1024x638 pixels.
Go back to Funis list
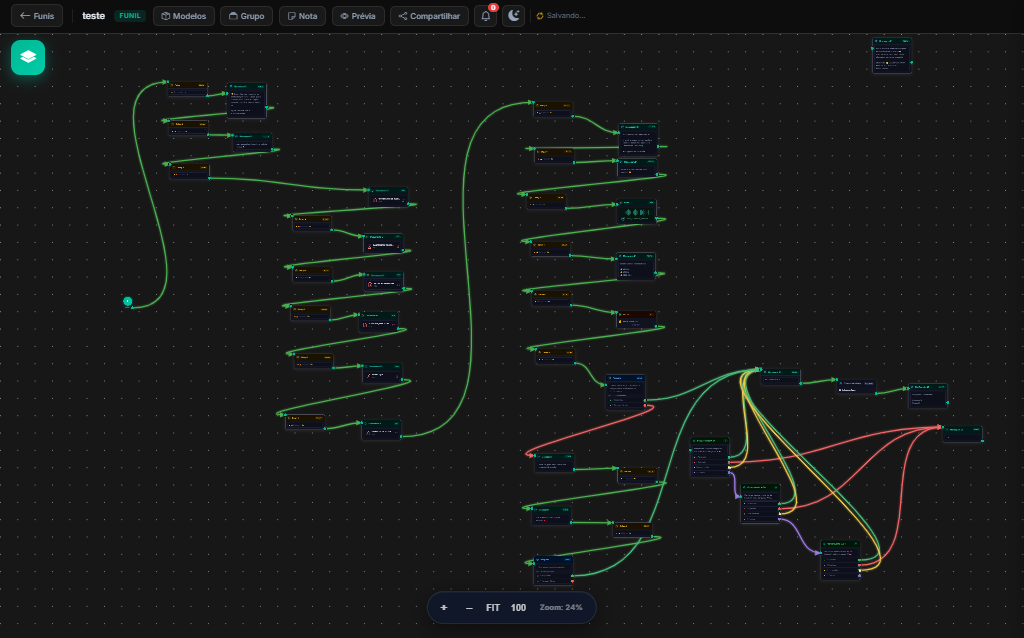[37, 16]
